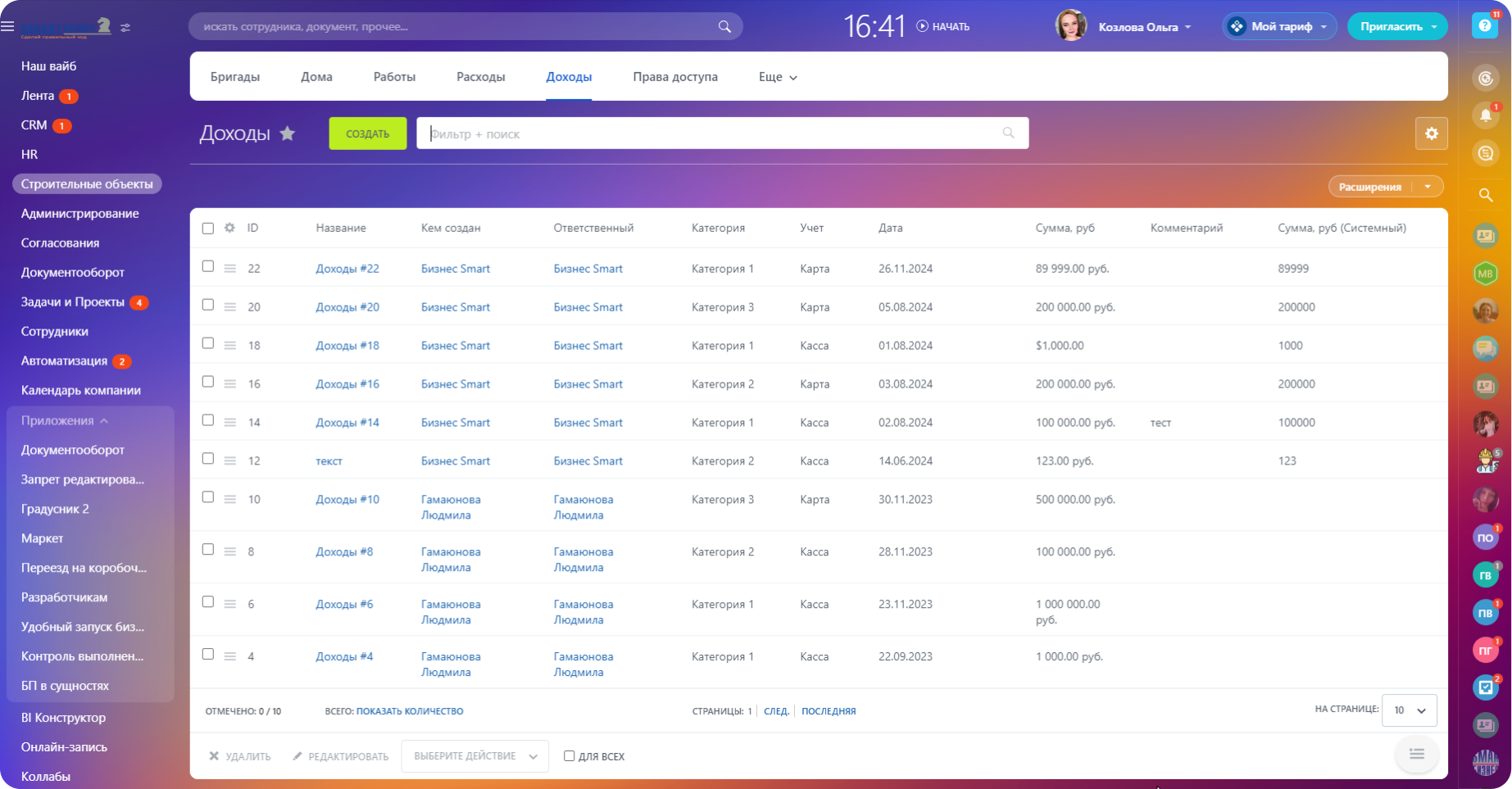Collapse the Приложения sidebar section
1512x789 pixels.
click(66, 420)
